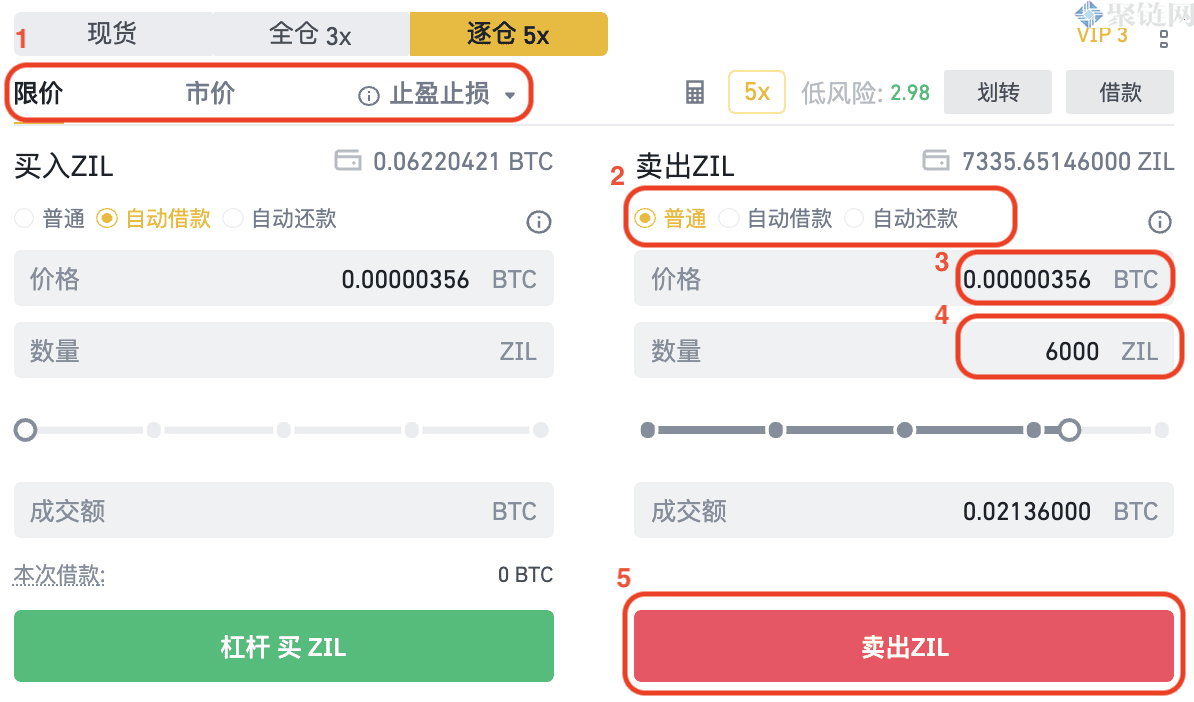Switch to the 现货 tab
Image resolution: width=1194 pixels, height=702 pixels.
(112, 34)
